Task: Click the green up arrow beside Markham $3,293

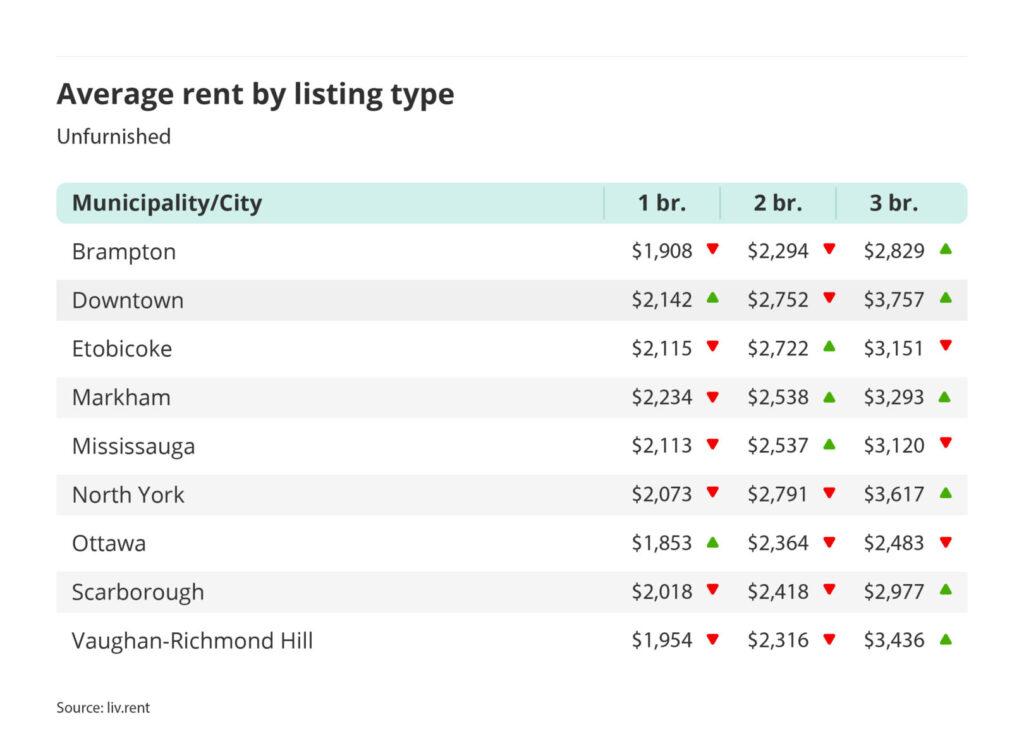Action: (x=945, y=395)
